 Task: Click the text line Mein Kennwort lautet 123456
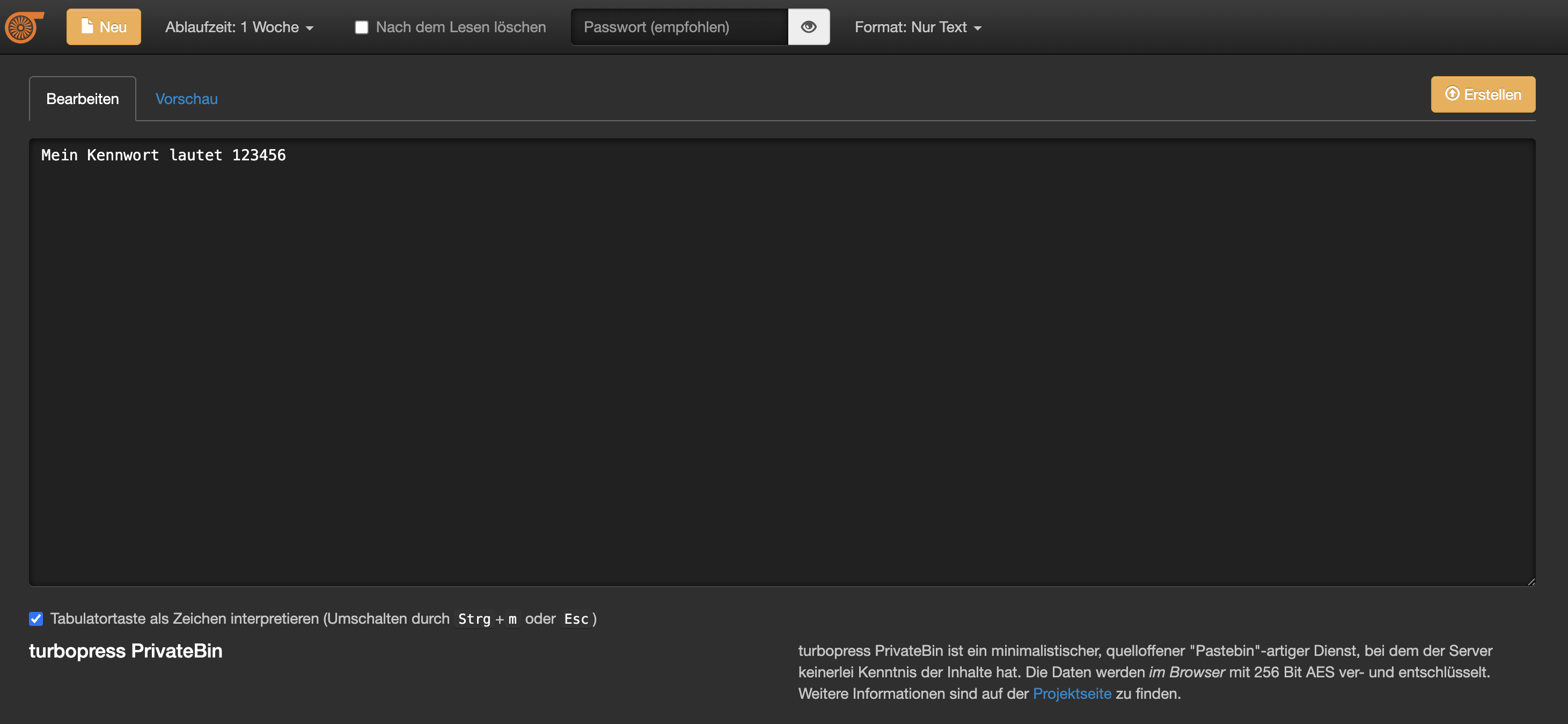coord(163,155)
